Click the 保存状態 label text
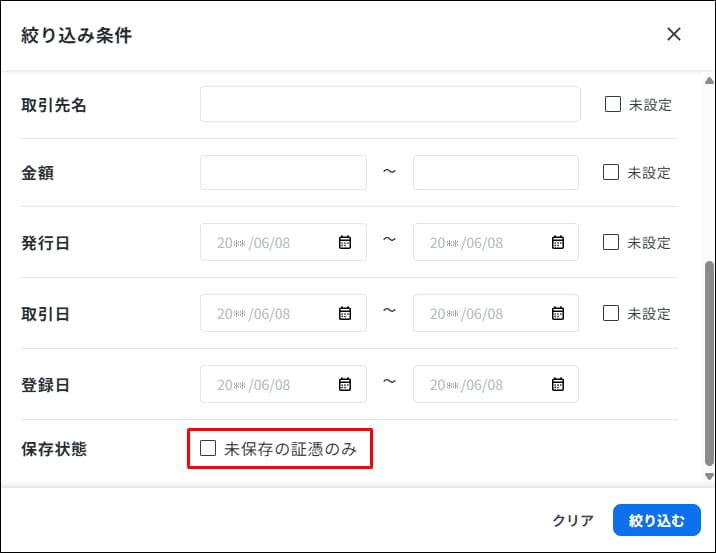The image size is (716, 553). (54, 449)
